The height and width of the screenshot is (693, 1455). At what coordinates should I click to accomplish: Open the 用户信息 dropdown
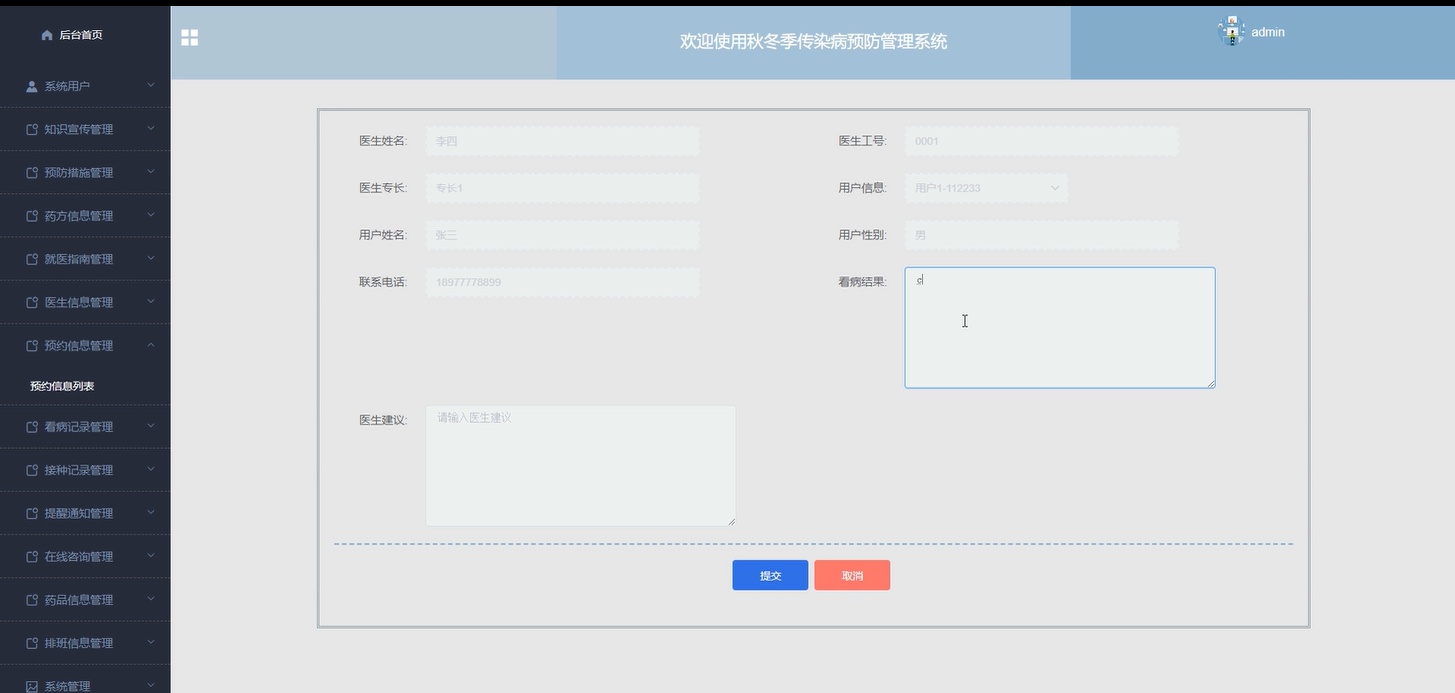click(x=986, y=188)
